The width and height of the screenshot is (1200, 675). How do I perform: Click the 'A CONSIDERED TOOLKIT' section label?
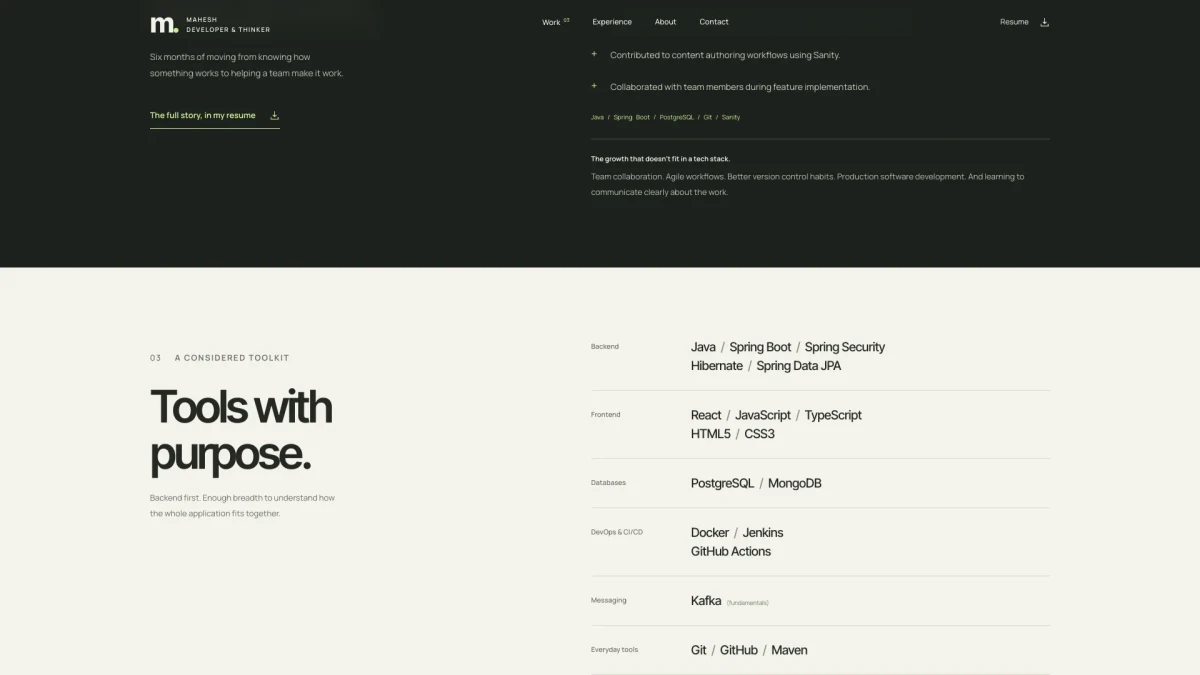pyautogui.click(x=232, y=358)
